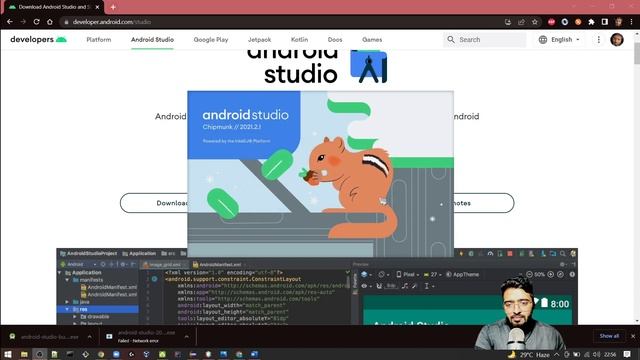Click the Android Studio Chipmunk splash screen
Image resolution: width=640 pixels, height=360 pixels.
(x=320, y=174)
